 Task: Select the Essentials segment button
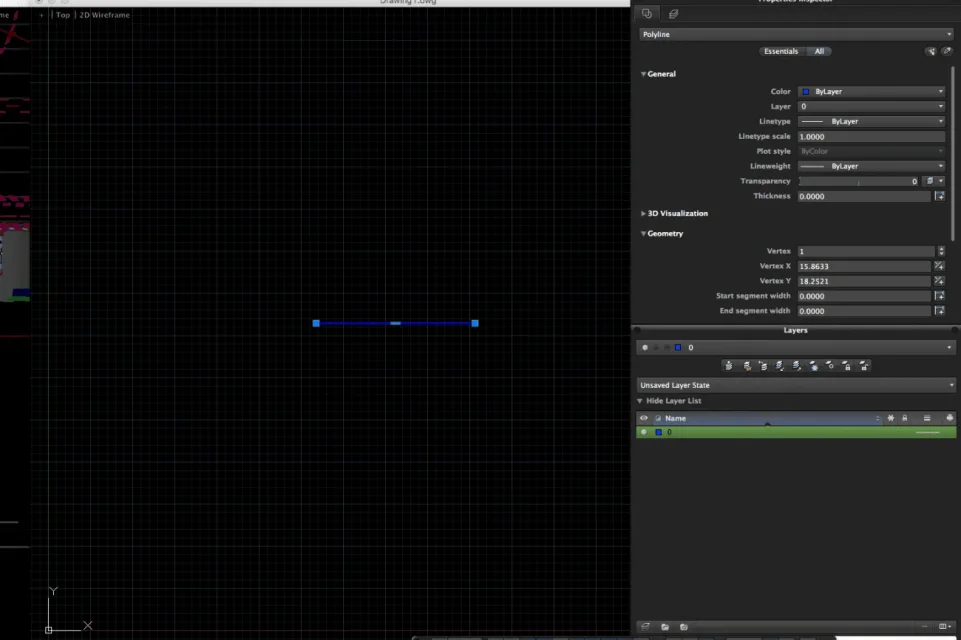(x=781, y=51)
